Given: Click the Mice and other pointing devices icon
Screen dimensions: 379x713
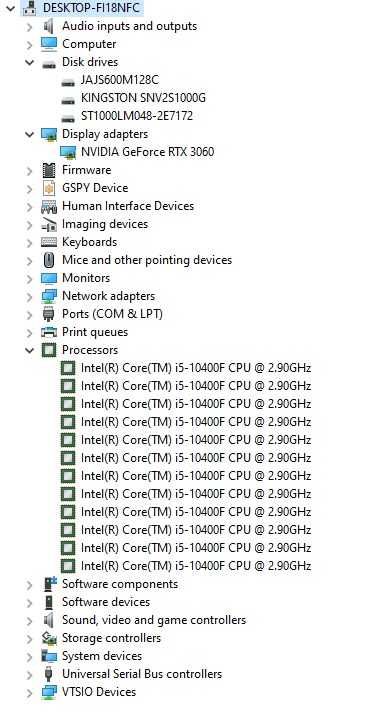Looking at the screenshot, I should (49, 260).
